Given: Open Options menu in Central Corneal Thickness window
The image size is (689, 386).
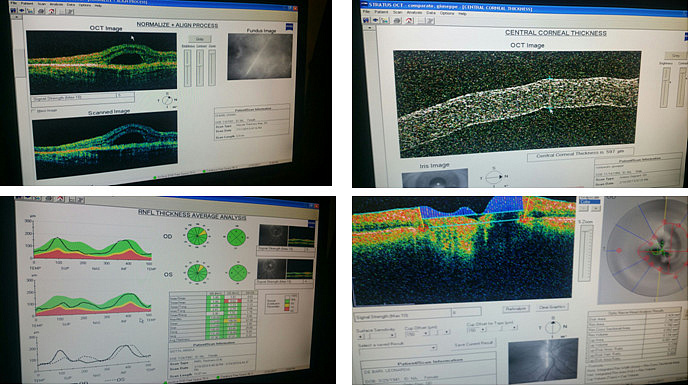Looking at the screenshot, I should point(447,13).
